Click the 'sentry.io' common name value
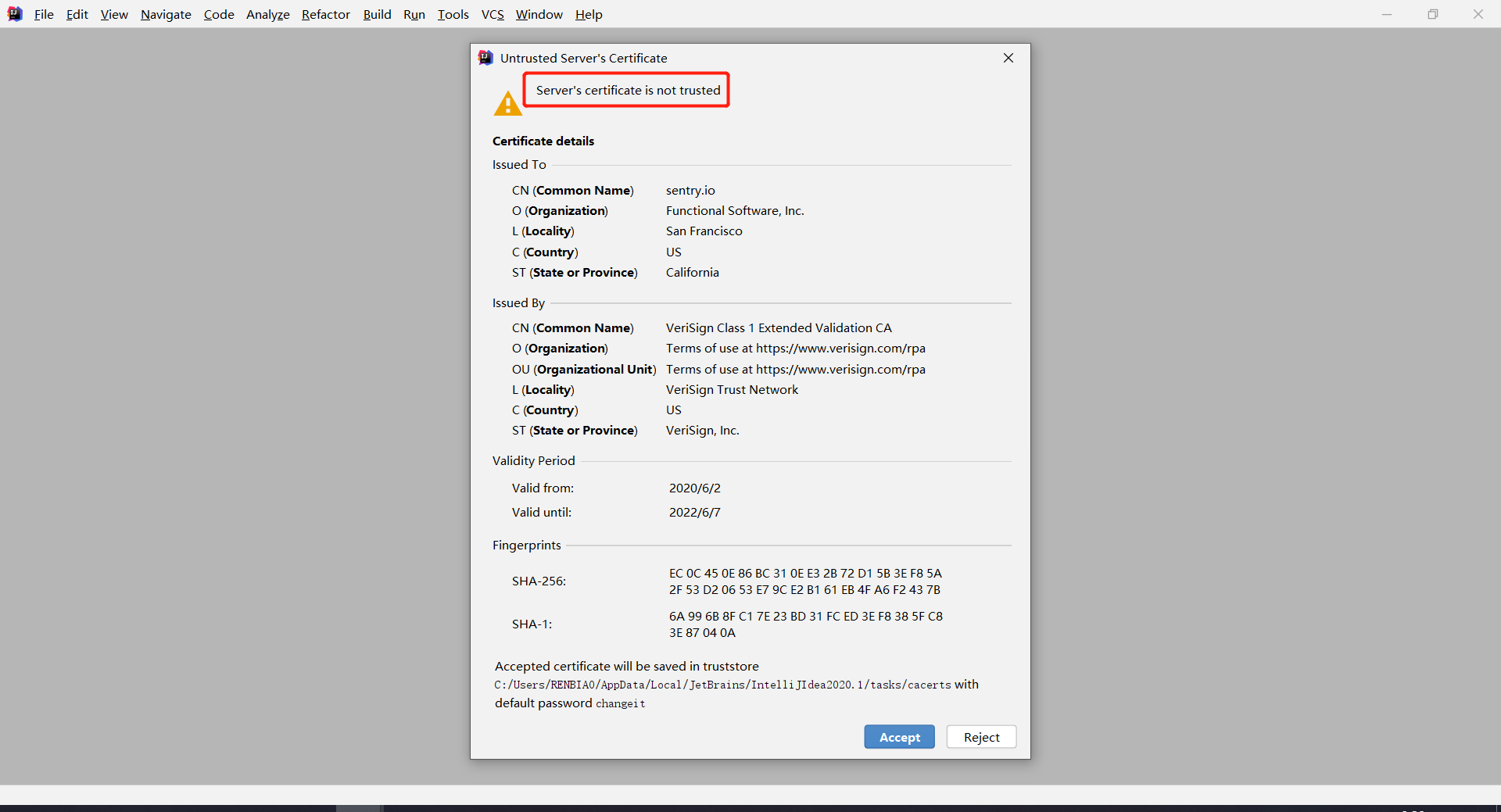This screenshot has width=1501, height=812. click(690, 190)
